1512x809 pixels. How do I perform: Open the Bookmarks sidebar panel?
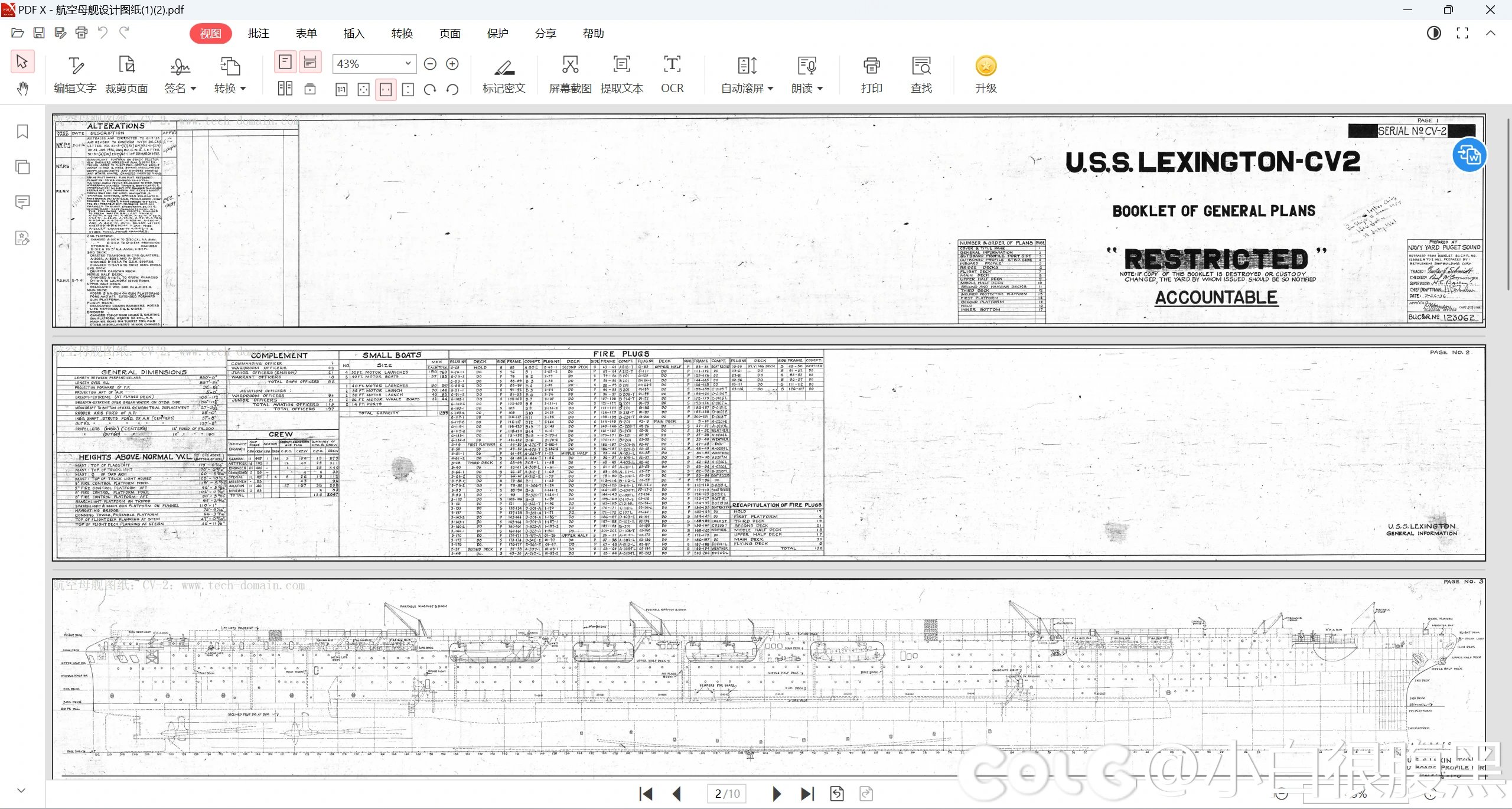coord(22,132)
